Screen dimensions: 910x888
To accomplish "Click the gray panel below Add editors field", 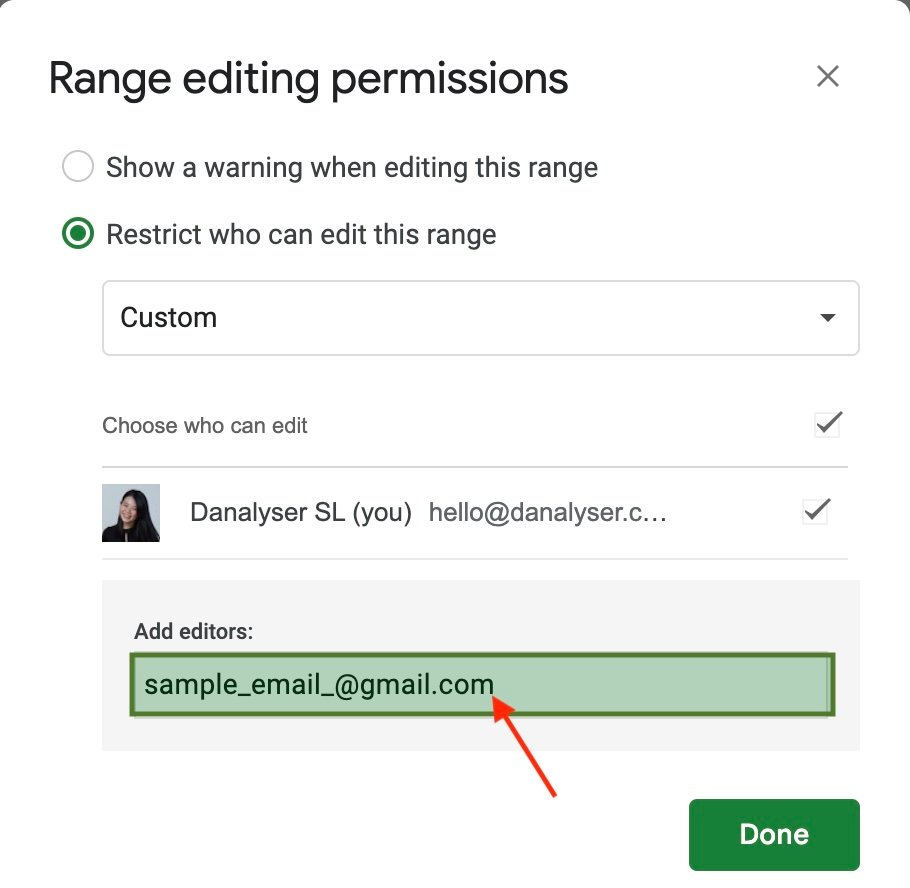I will coord(480,734).
